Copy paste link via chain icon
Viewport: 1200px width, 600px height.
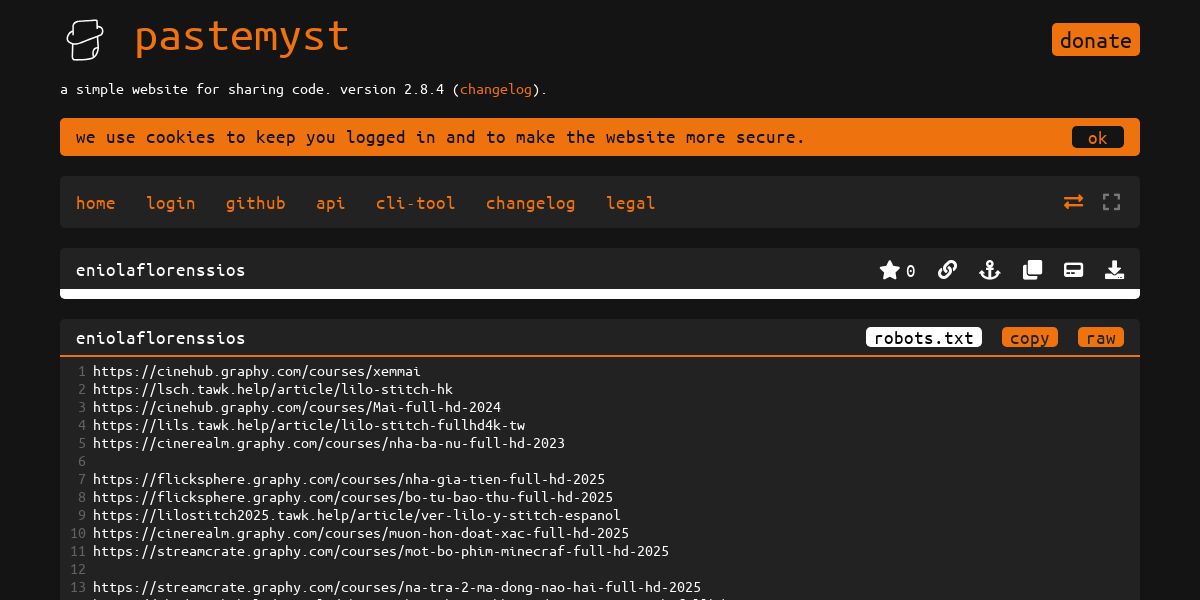(947, 270)
